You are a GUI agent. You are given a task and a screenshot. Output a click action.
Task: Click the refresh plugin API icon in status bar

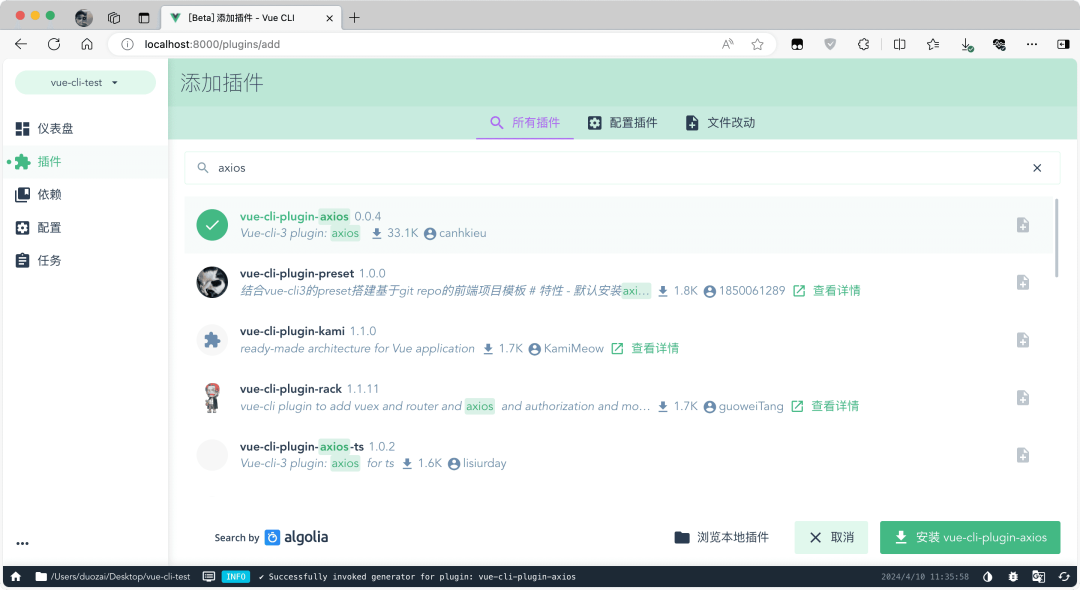pos(1064,577)
